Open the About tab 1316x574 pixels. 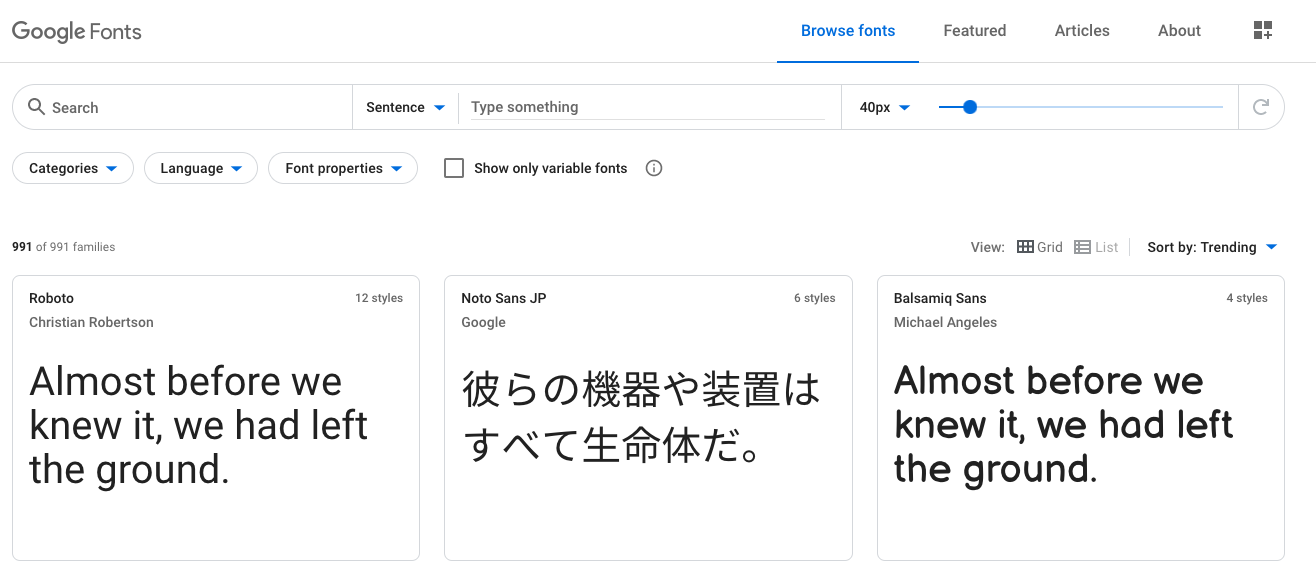click(x=1179, y=31)
